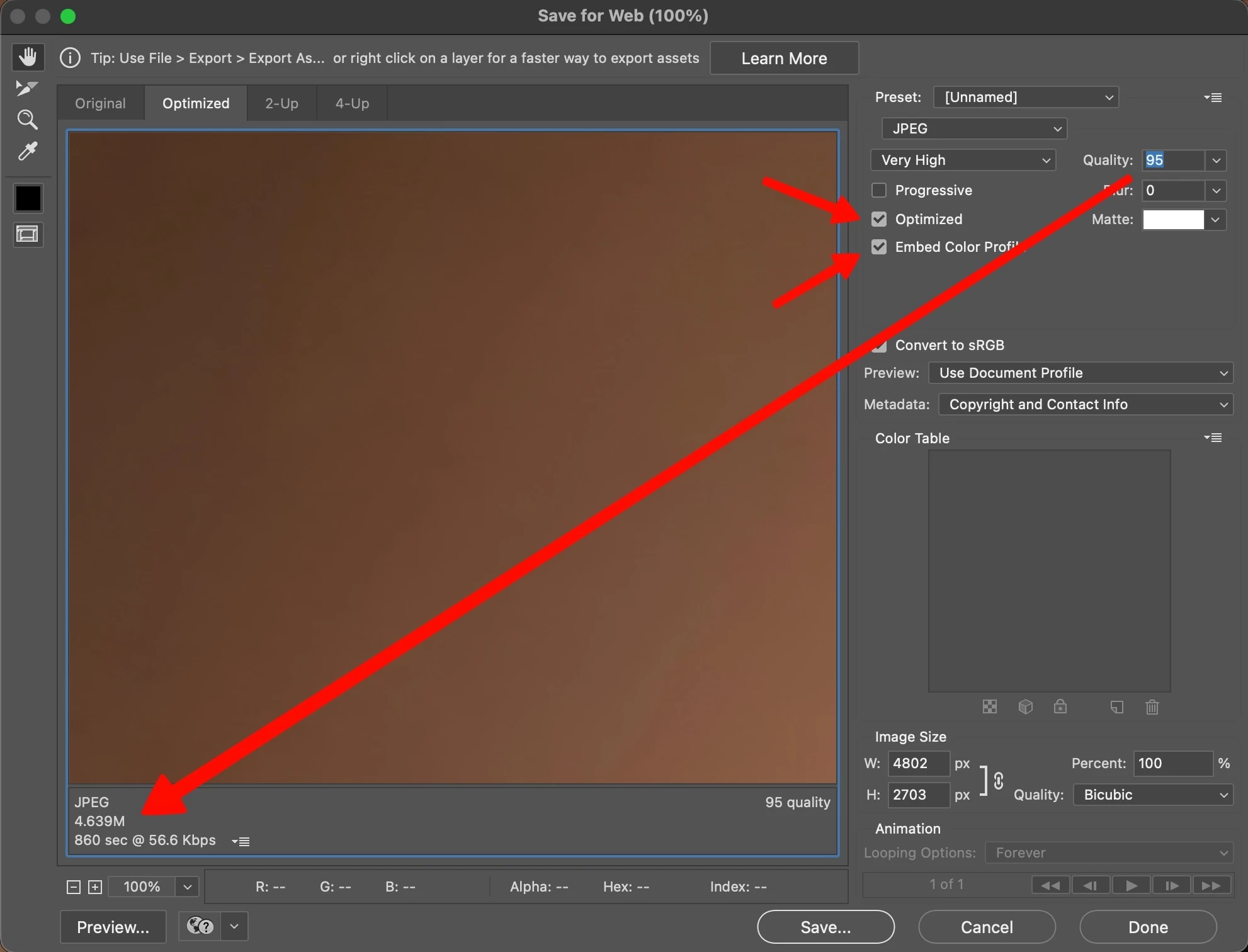Image resolution: width=1248 pixels, height=952 pixels.
Task: Expand the Very High quality preset dropdown
Action: (x=963, y=160)
